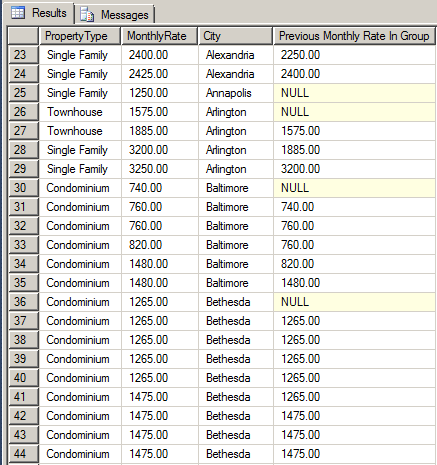This screenshot has height=465, width=437.
Task: Click MonthlyRate cell 2400.00 in row 23
Action: tap(160, 55)
